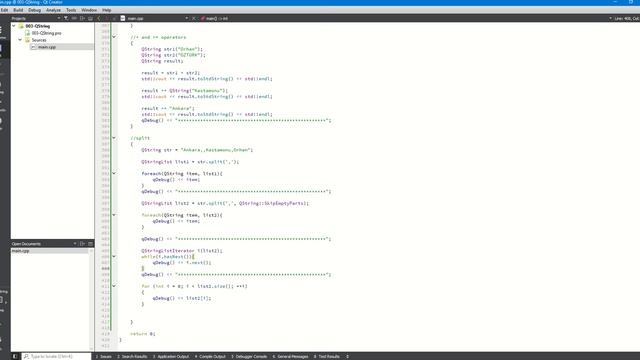The width and height of the screenshot is (640, 360).
Task: Open the Tools menu
Action: pos(71,10)
